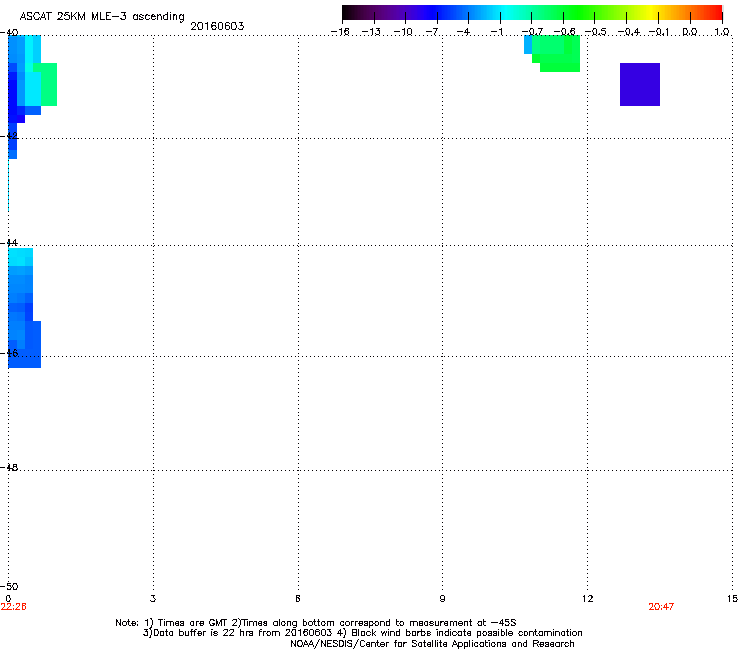Click the longitude label 0
740x650 pixels.
pyautogui.click(x=8, y=599)
